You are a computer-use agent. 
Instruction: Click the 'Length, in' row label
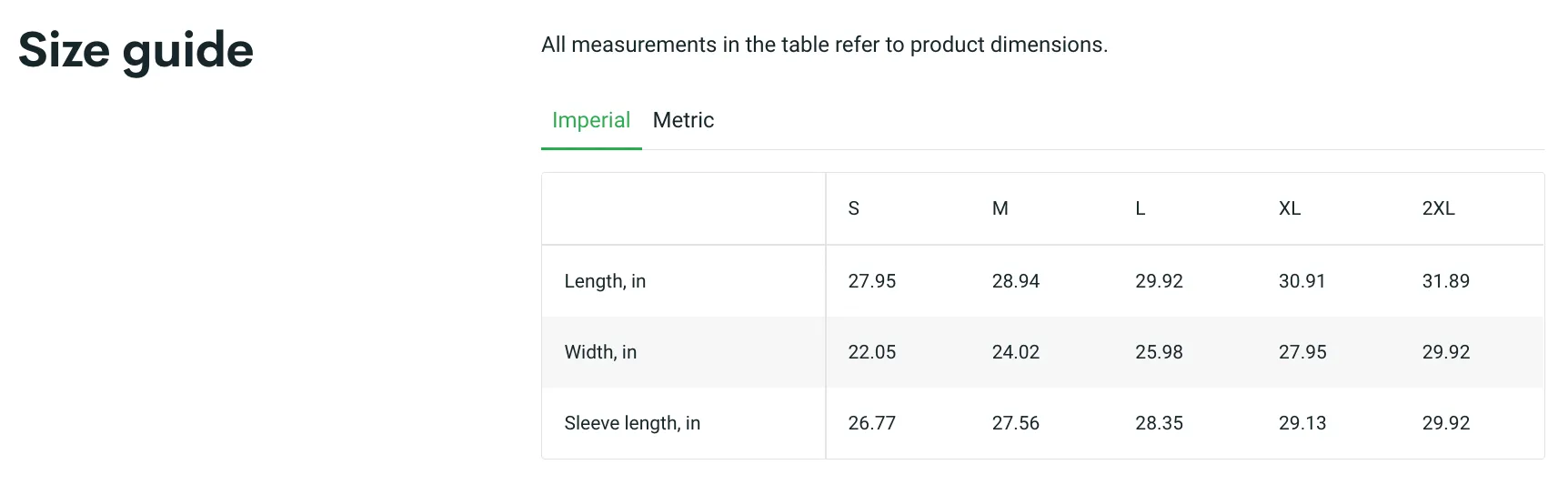coord(605,281)
